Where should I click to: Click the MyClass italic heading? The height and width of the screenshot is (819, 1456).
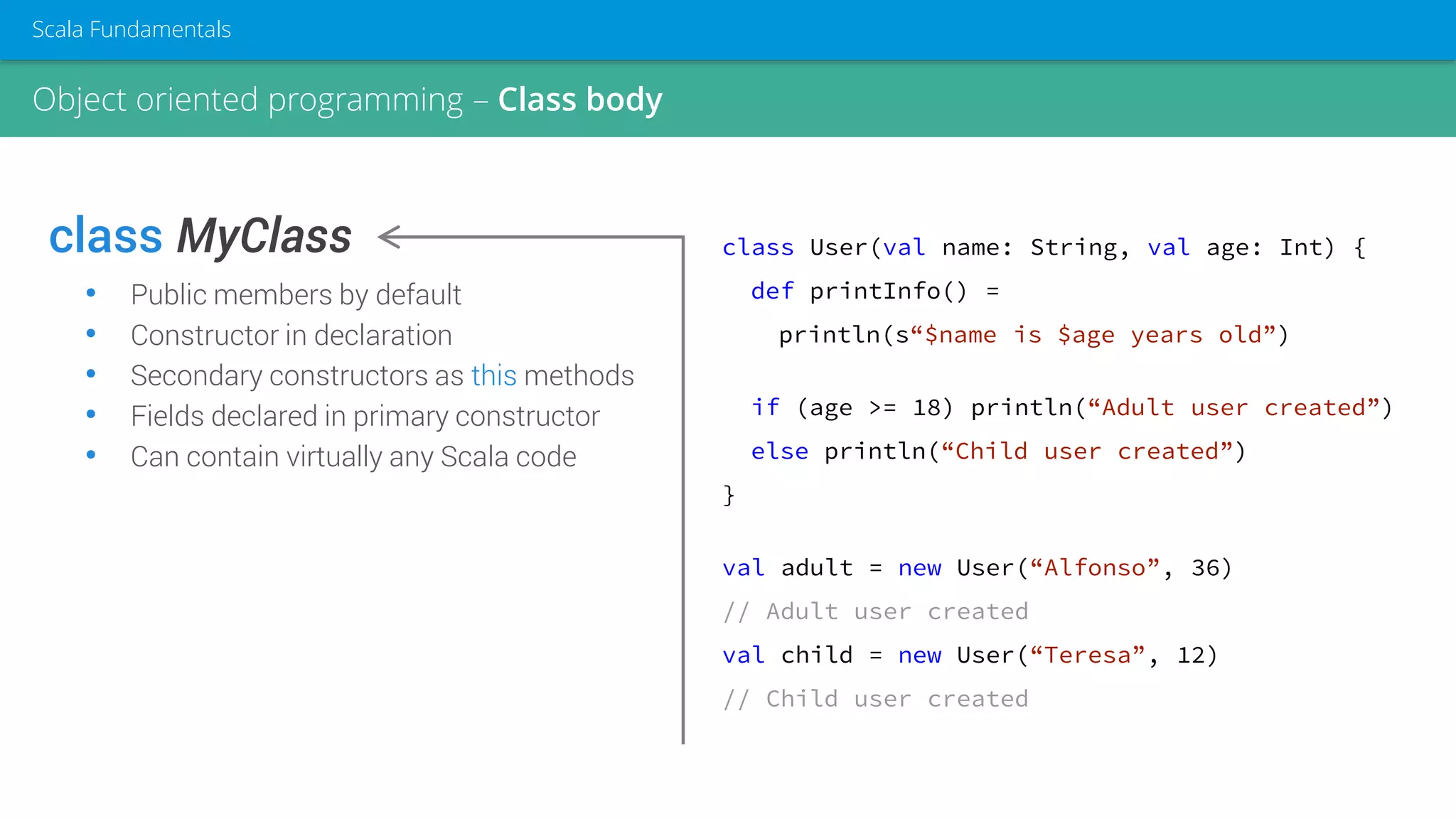(x=264, y=236)
